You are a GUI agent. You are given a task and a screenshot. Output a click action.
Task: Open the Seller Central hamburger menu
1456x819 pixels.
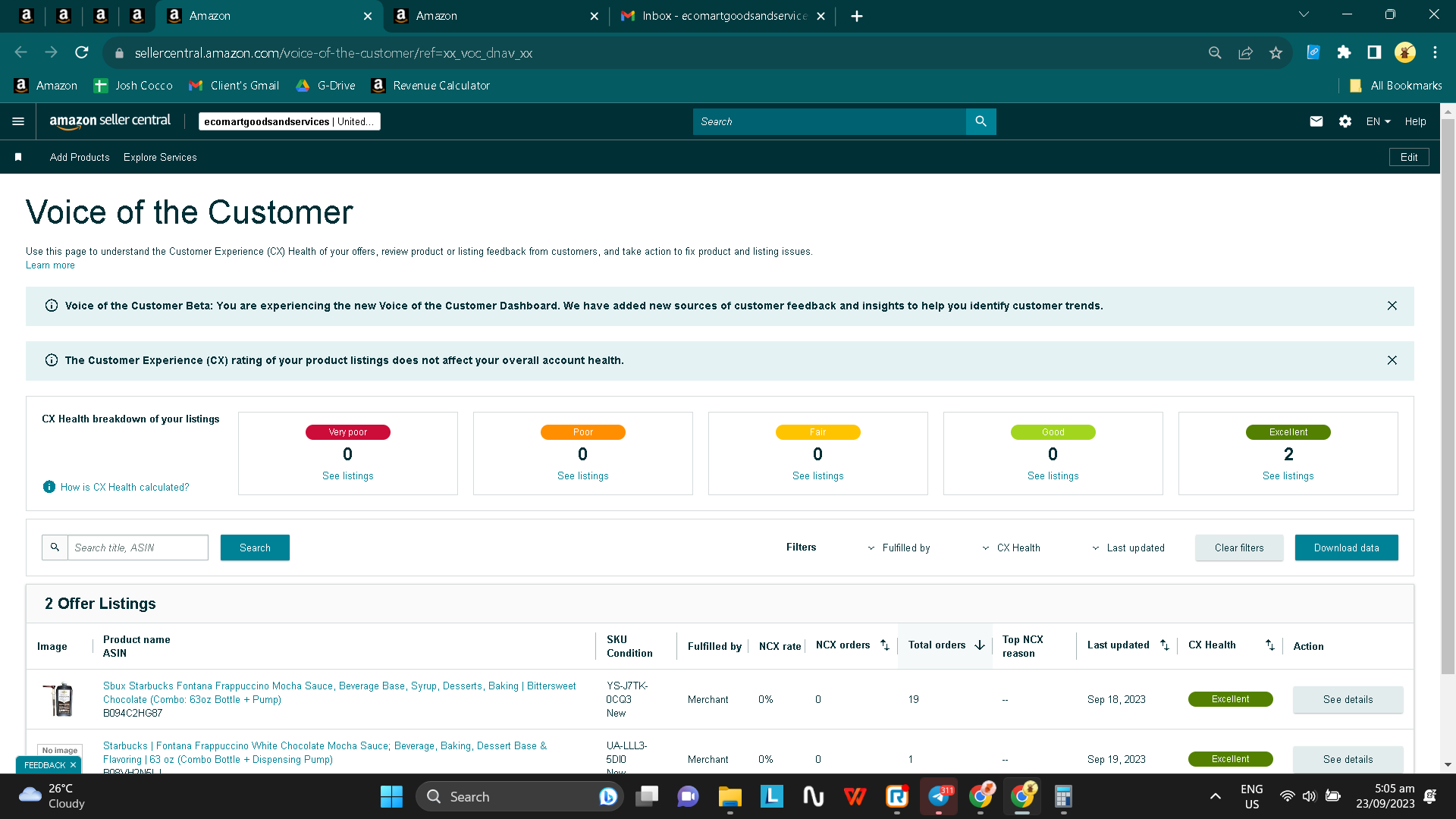point(18,121)
